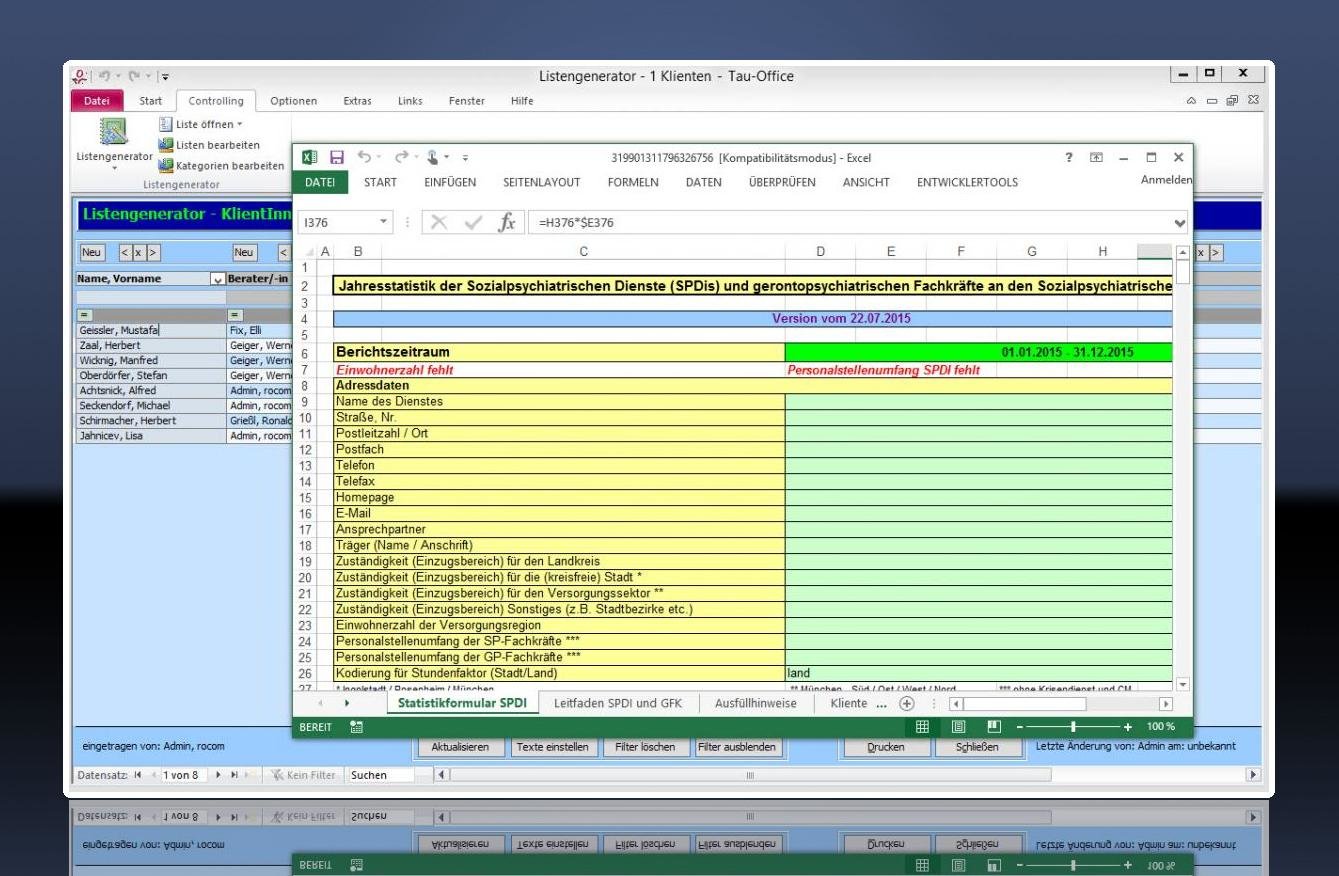Click the Drucken button

(886, 747)
